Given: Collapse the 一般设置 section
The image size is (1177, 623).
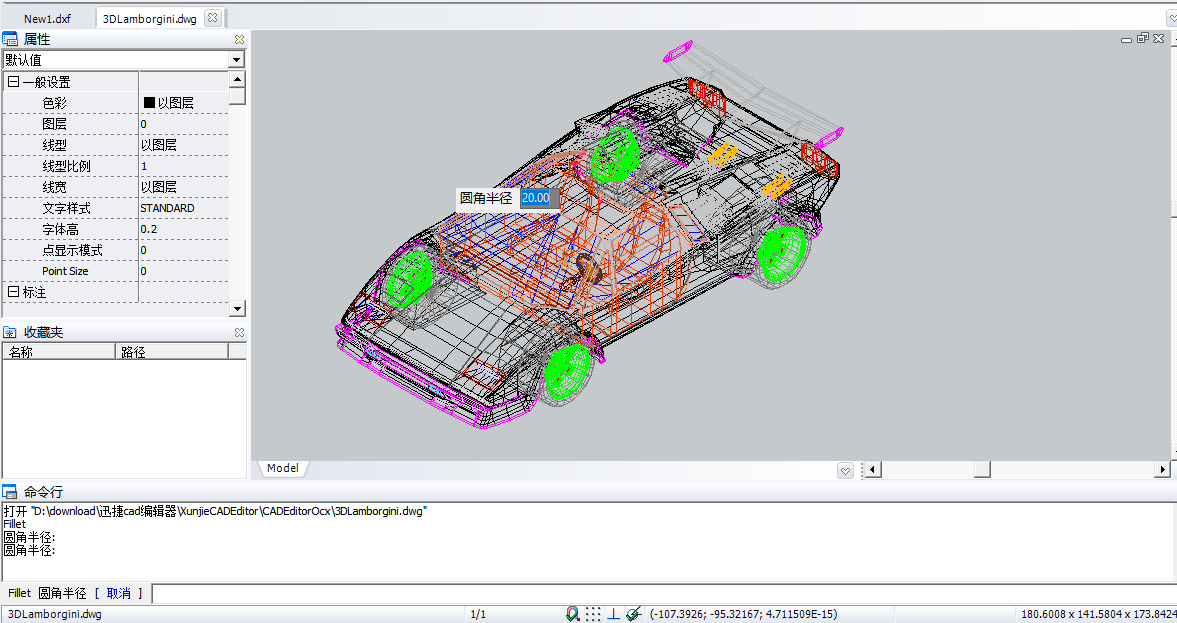Looking at the screenshot, I should click(x=13, y=82).
